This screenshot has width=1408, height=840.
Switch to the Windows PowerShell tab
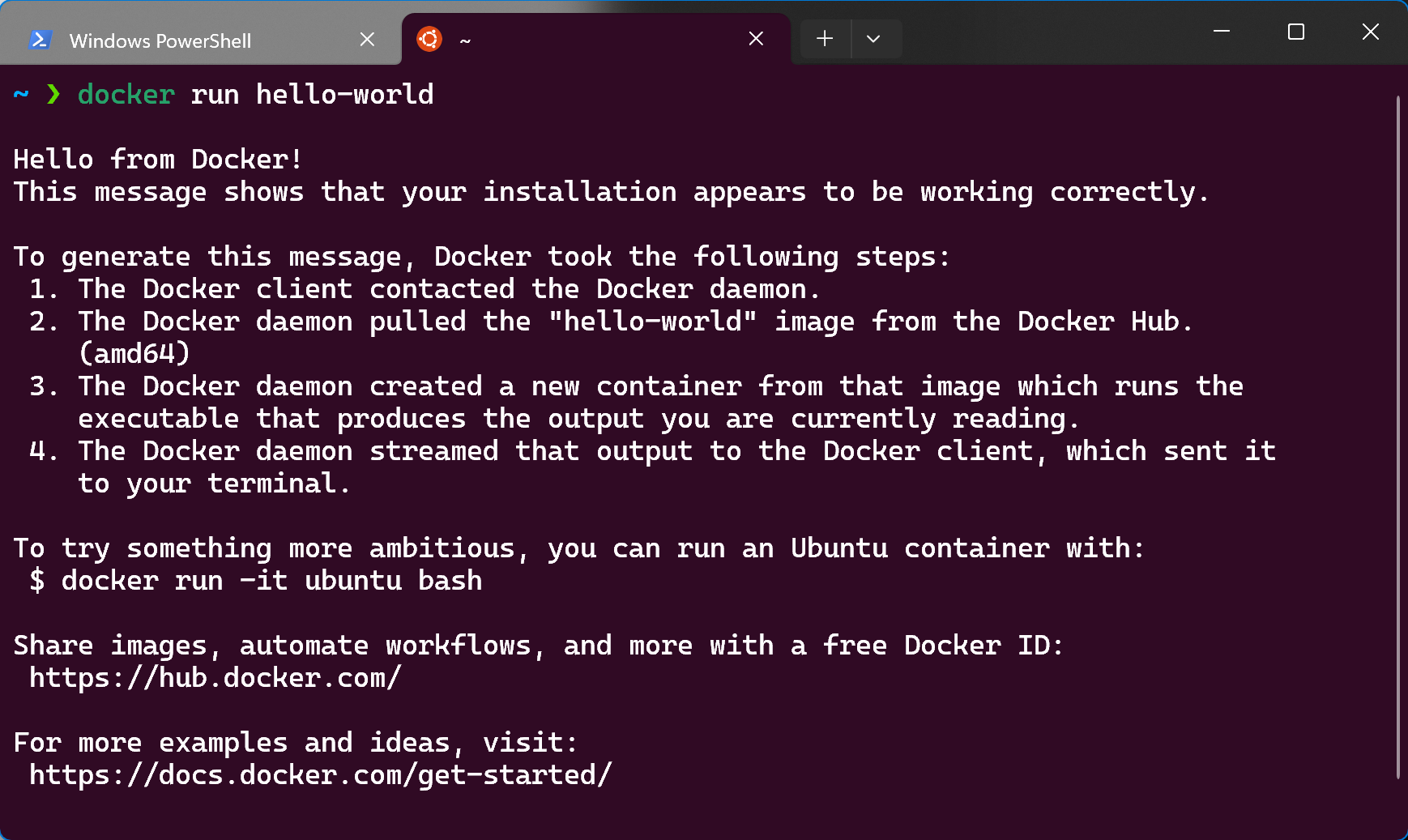point(160,41)
